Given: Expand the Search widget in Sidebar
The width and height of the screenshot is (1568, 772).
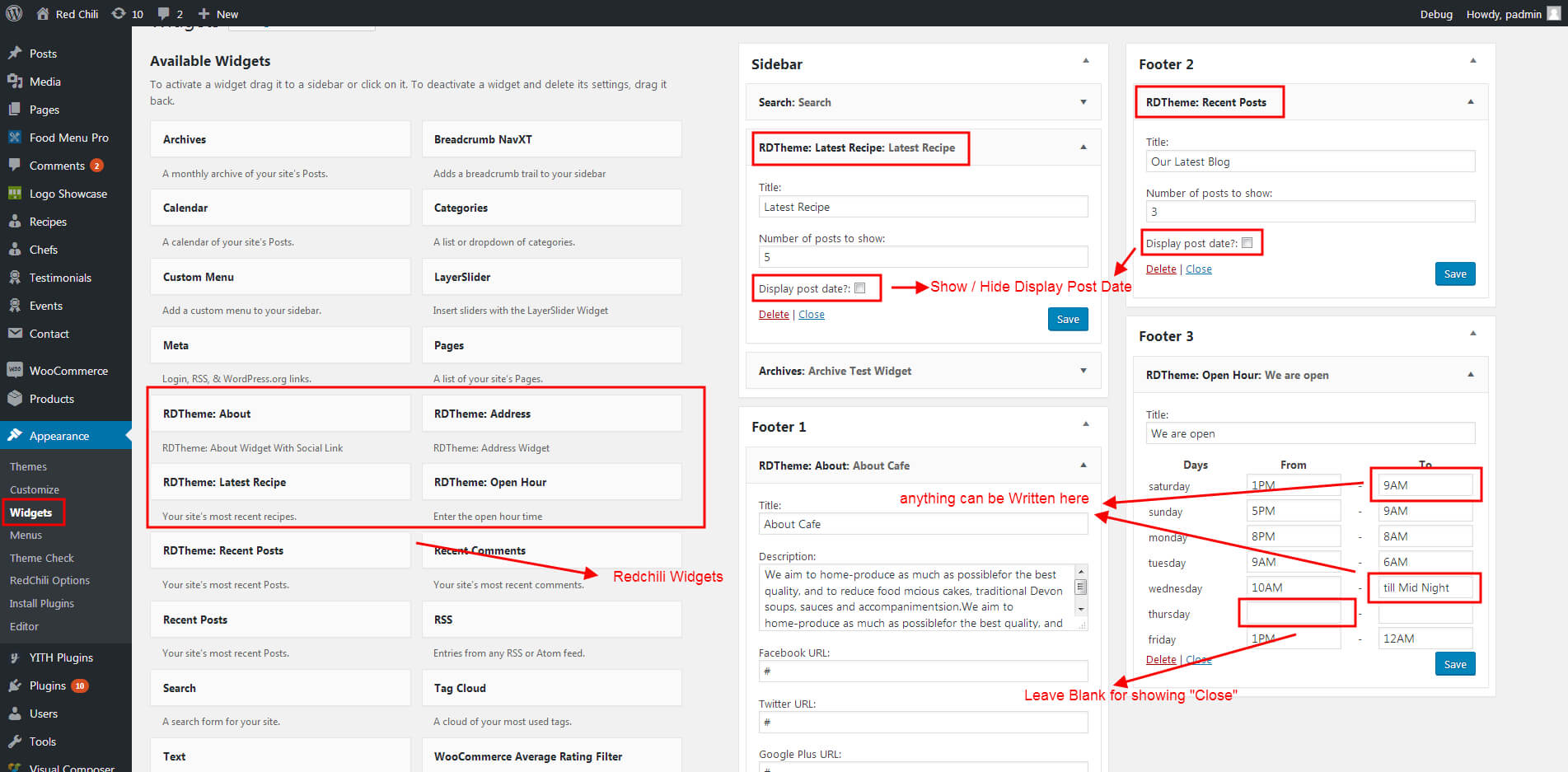Looking at the screenshot, I should click(1084, 102).
